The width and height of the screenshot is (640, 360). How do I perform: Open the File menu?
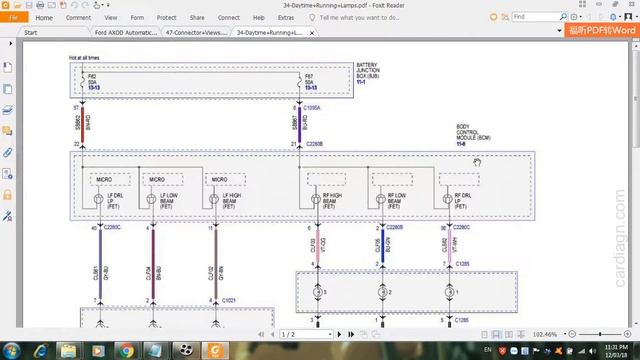coord(14,18)
